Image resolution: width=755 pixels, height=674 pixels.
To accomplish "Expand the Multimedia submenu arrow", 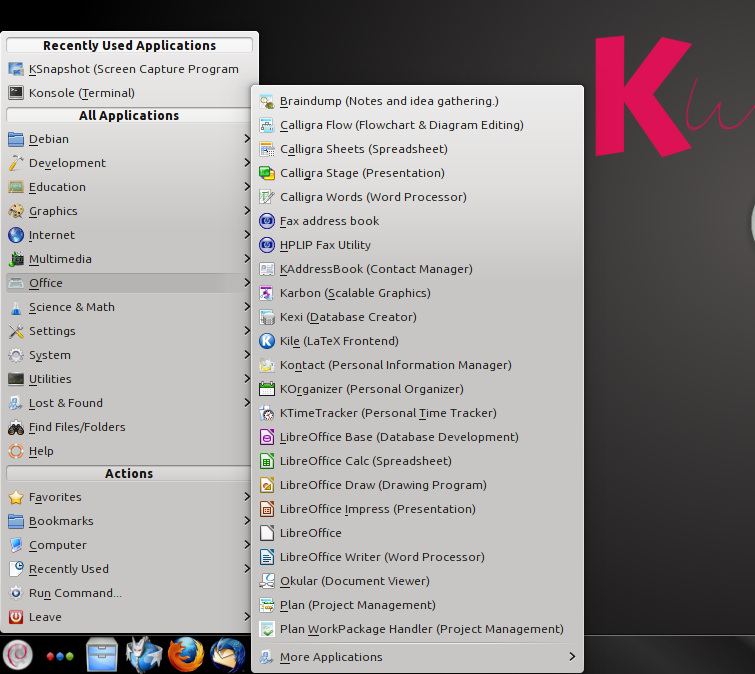I will tap(247, 259).
